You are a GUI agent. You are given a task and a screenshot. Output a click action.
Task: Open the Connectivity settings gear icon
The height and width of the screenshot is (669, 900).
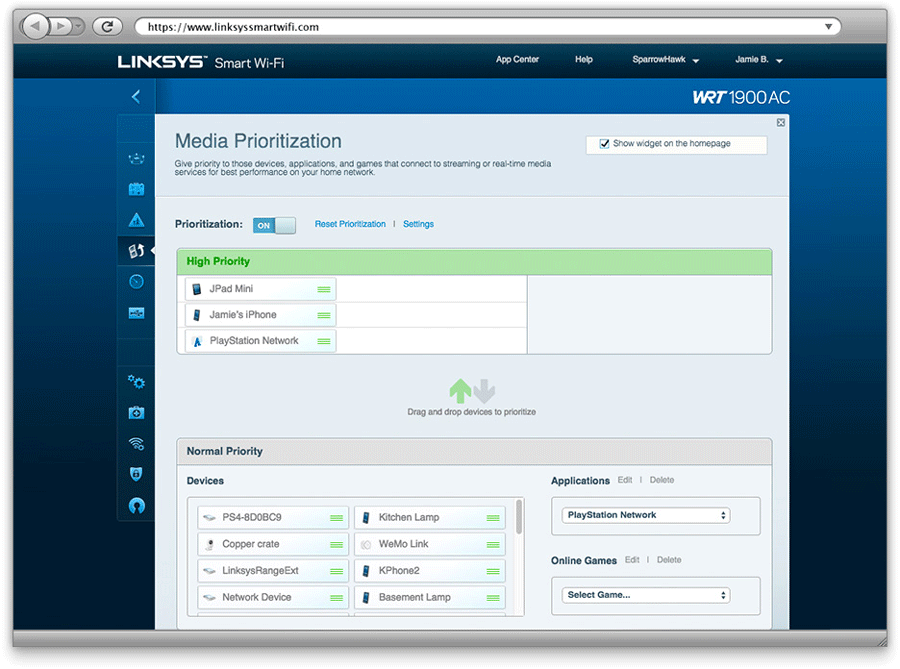click(x=136, y=381)
